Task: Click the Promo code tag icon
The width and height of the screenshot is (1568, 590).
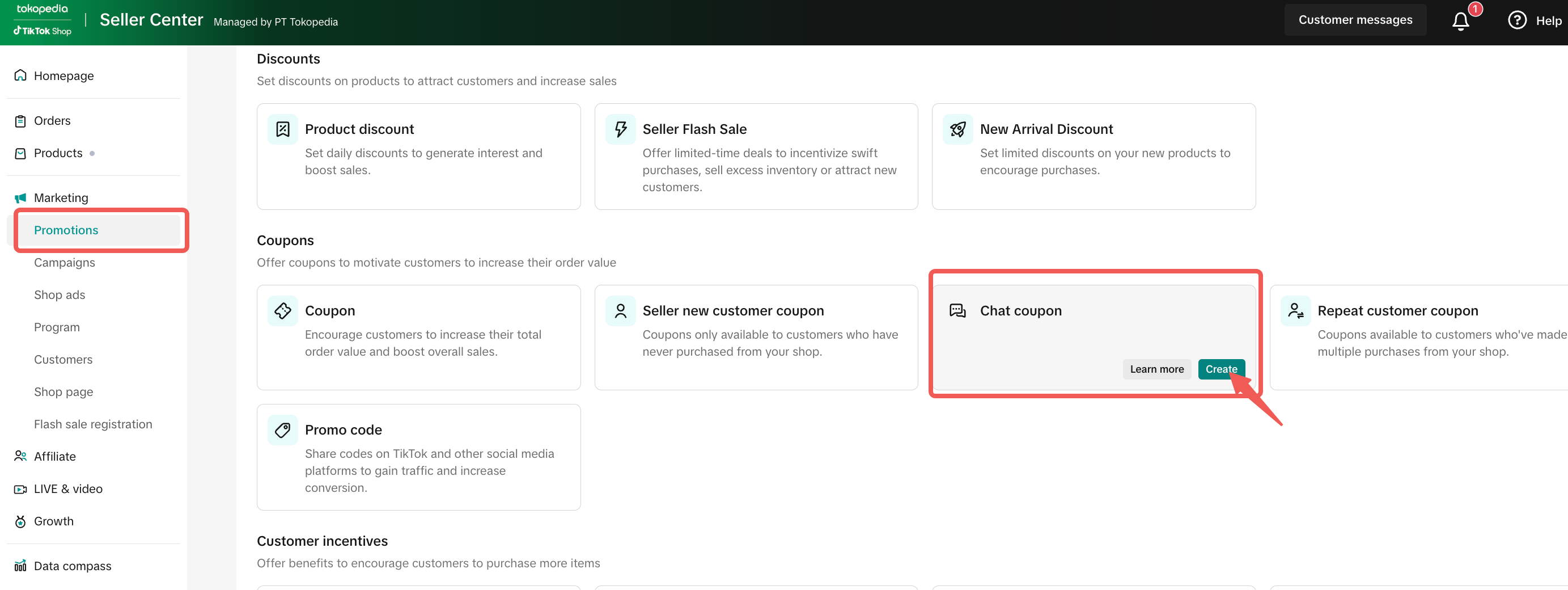Action: (x=282, y=430)
